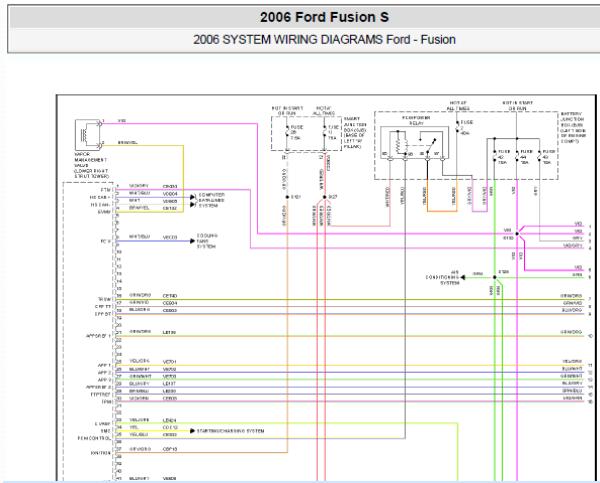
Task: Click the TPM pin label
Action: [106, 402]
